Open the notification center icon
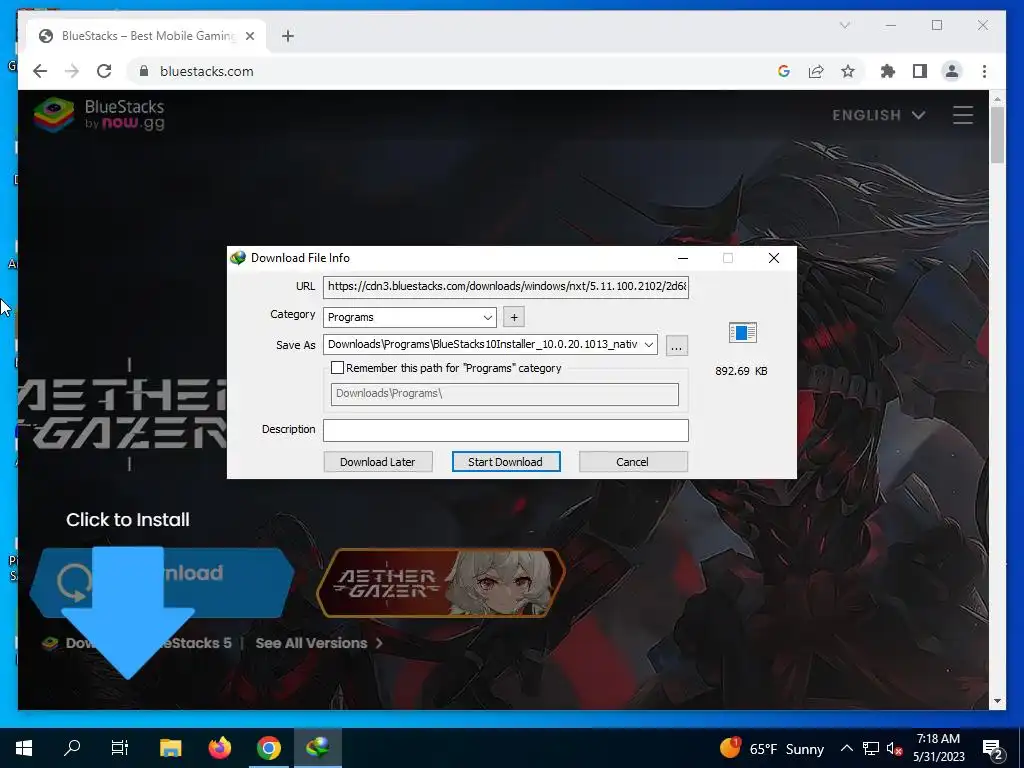The width and height of the screenshot is (1024, 768). click(993, 749)
